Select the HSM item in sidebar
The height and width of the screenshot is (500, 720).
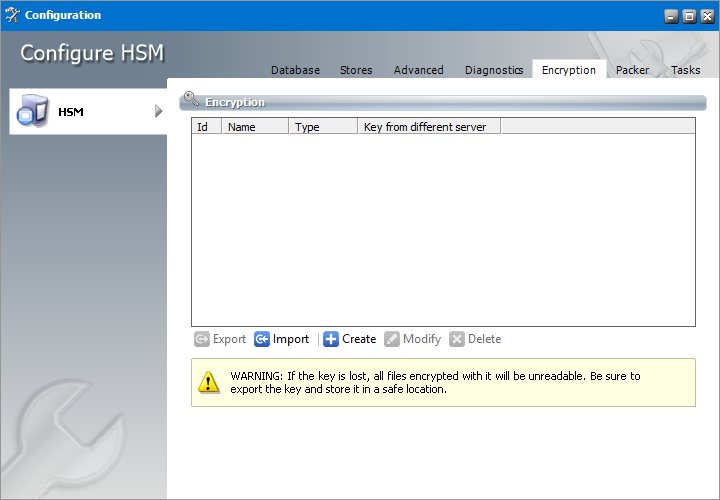(x=88, y=112)
